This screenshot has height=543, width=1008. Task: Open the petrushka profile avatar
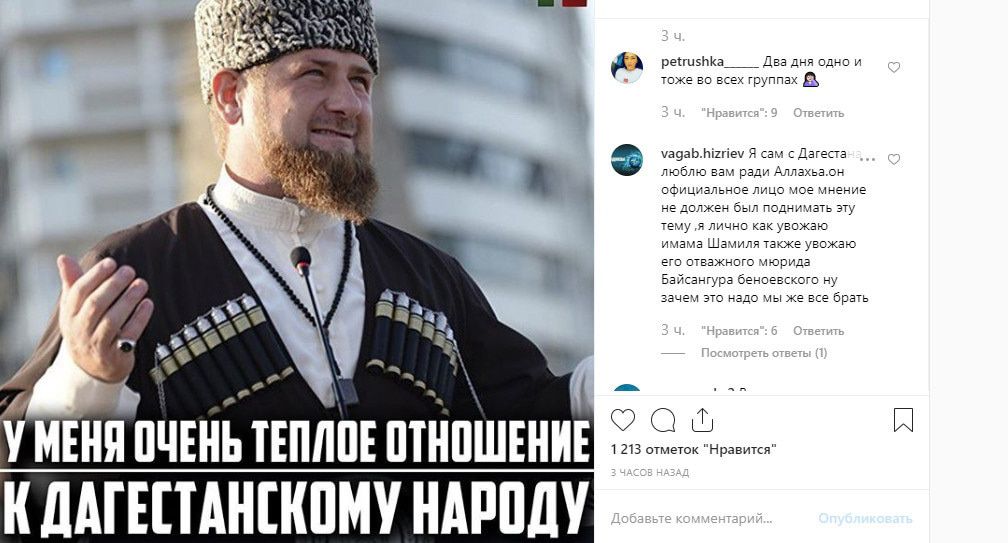627,67
